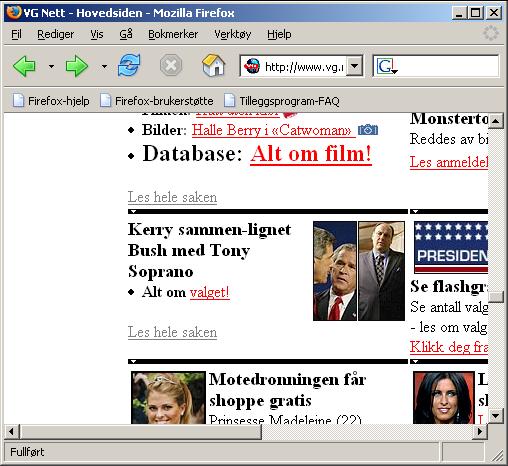Image resolution: width=508 pixels, height=466 pixels.
Task: Open Tilleggsprogram-FAQ bookmark
Action: pos(282,101)
